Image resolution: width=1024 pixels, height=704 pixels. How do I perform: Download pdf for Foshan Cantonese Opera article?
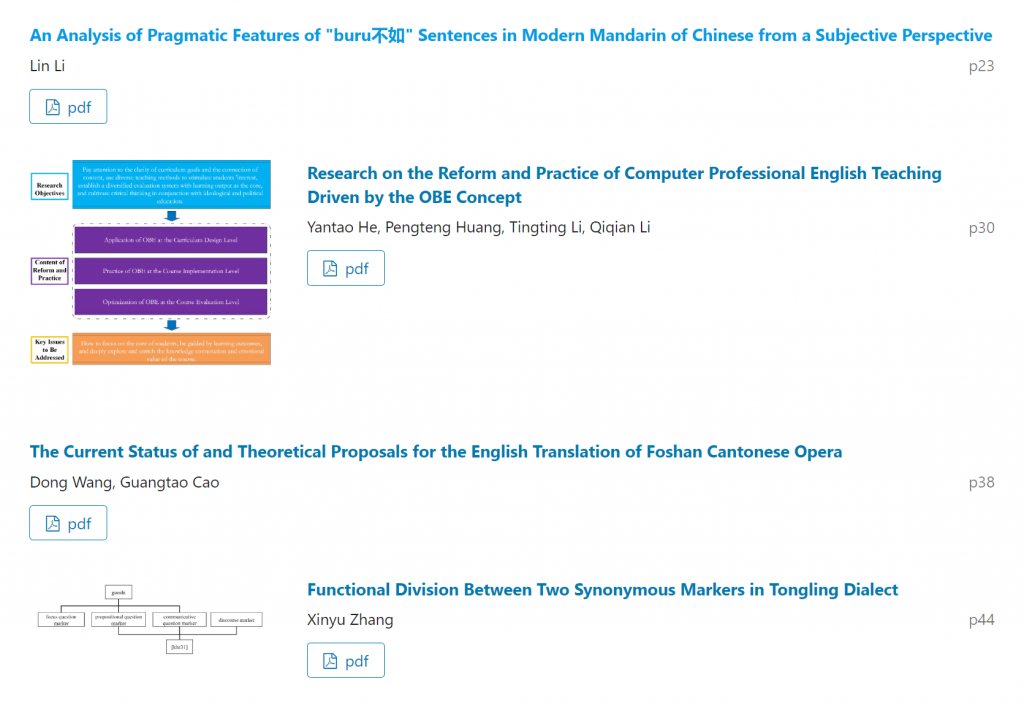point(68,523)
